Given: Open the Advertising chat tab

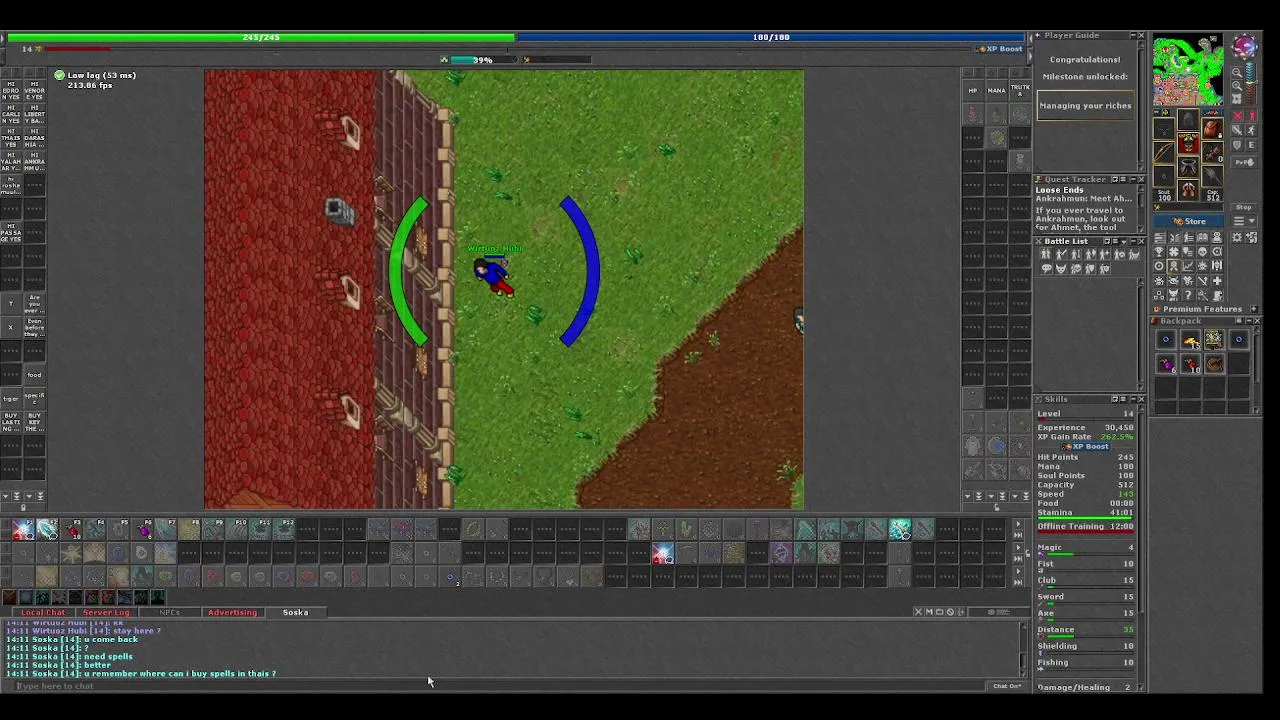Looking at the screenshot, I should pyautogui.click(x=232, y=612).
